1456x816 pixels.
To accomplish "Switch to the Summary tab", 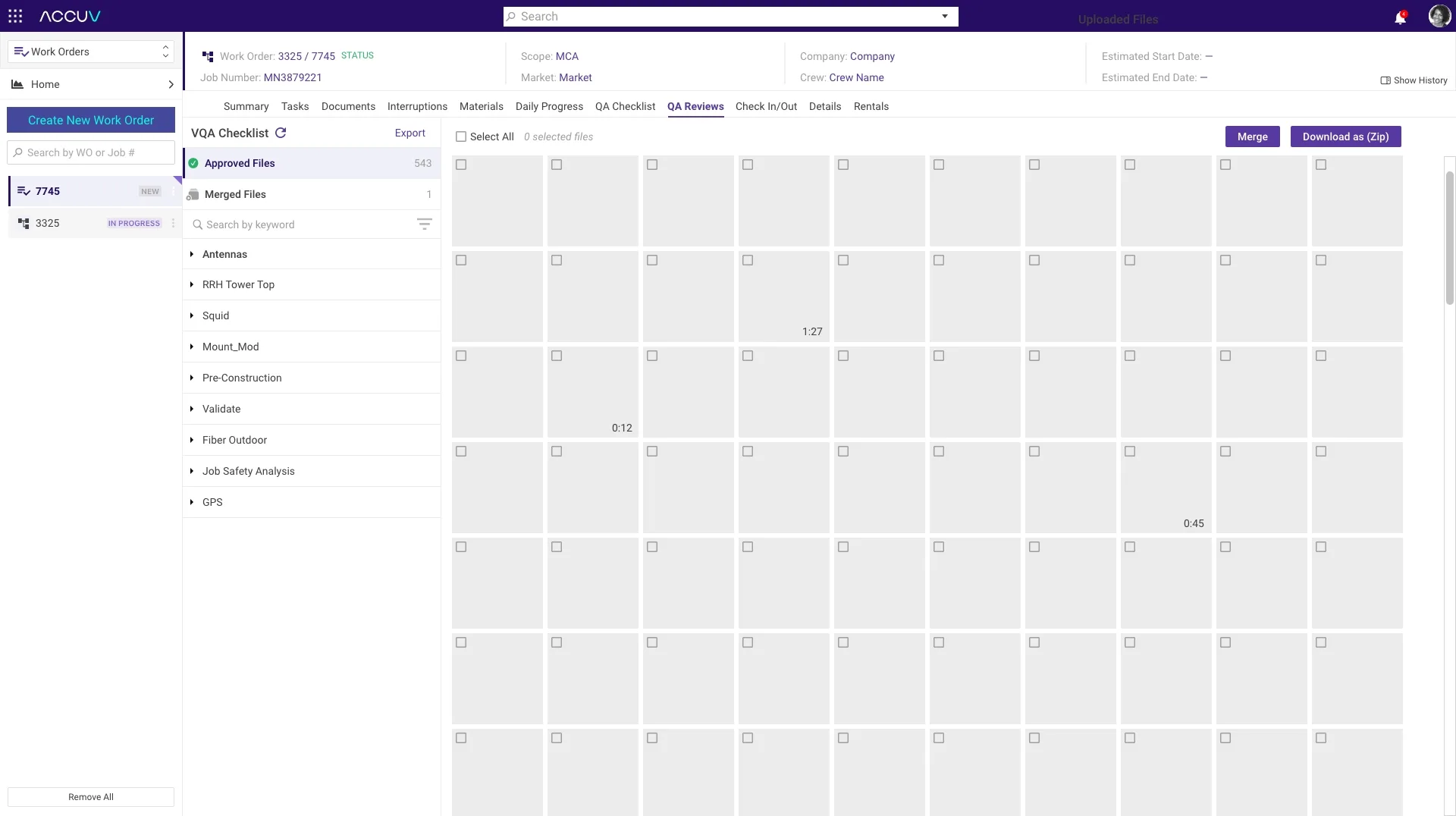I will (246, 106).
